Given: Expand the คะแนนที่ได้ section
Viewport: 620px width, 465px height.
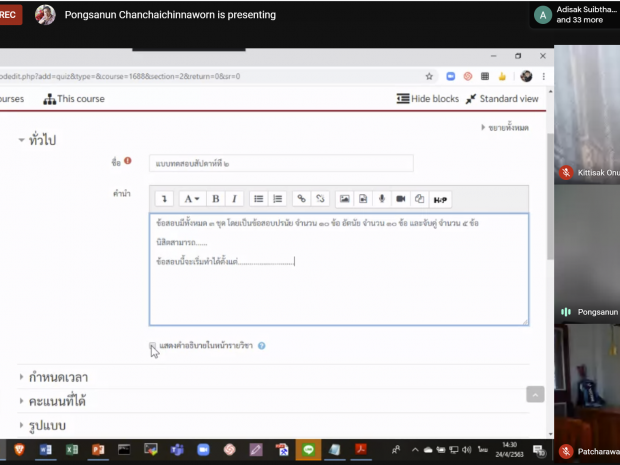Looking at the screenshot, I should pos(62,401).
